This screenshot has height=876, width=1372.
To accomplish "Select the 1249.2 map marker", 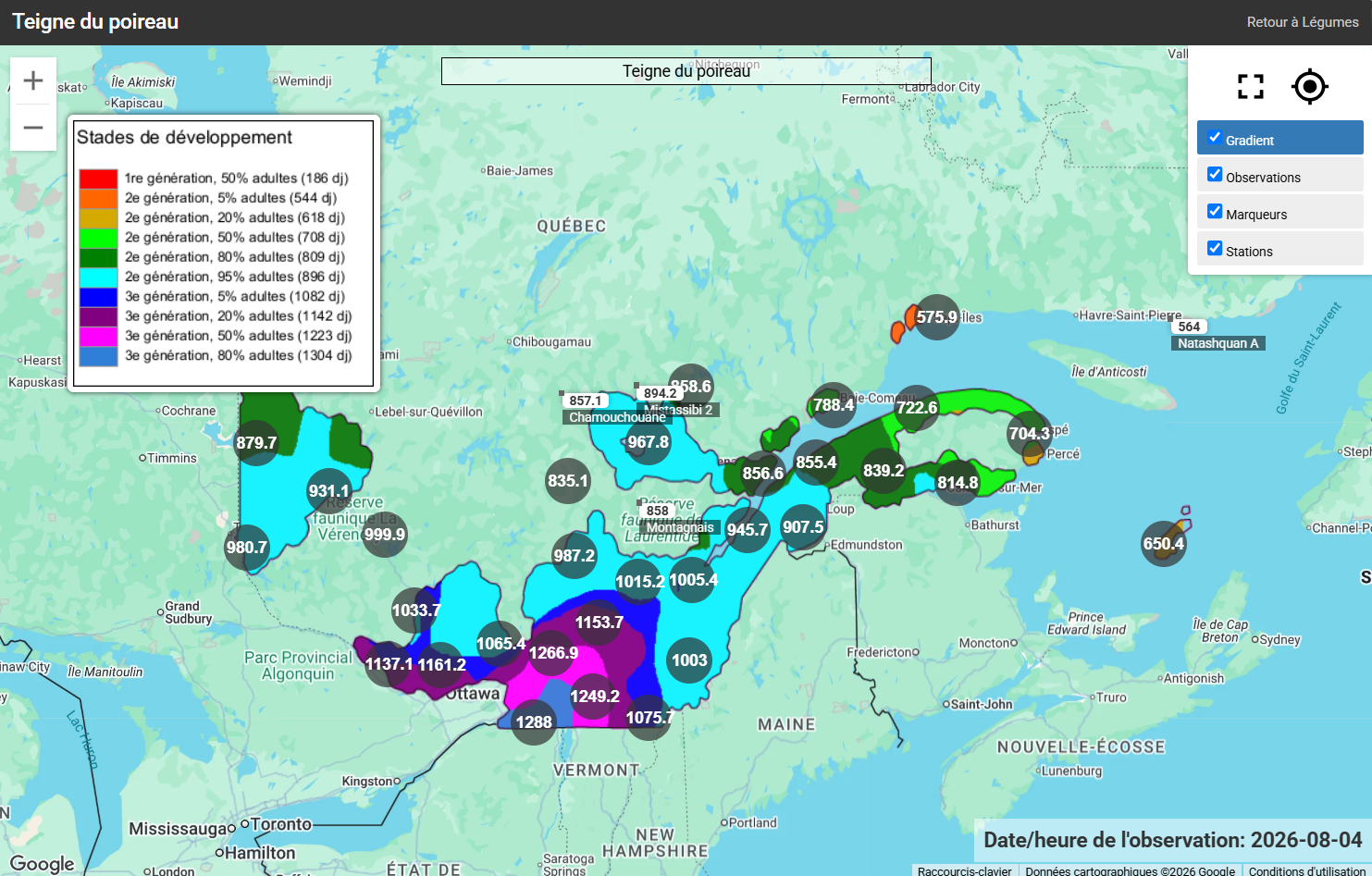I will point(595,697).
